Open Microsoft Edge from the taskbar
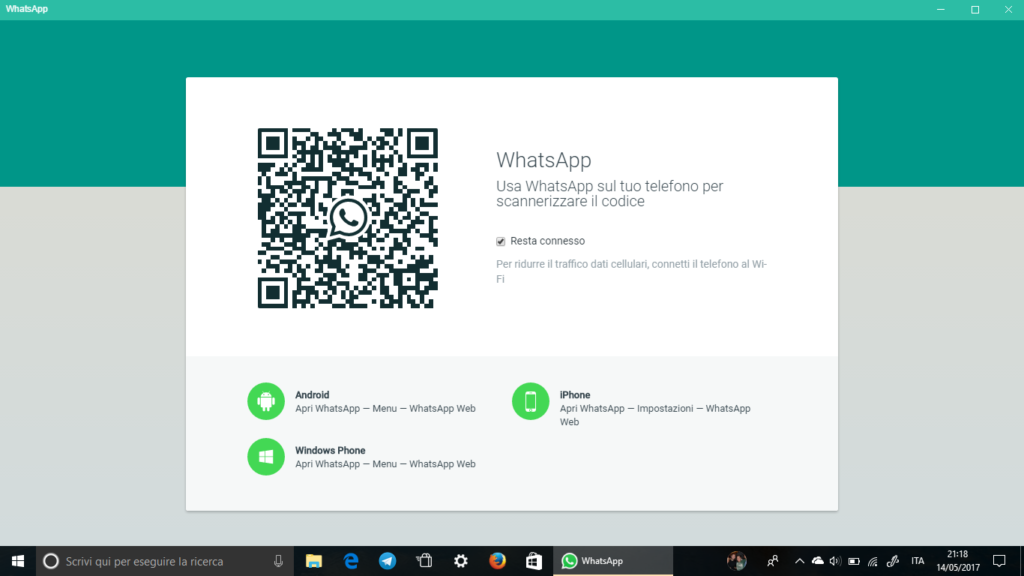 coord(351,561)
